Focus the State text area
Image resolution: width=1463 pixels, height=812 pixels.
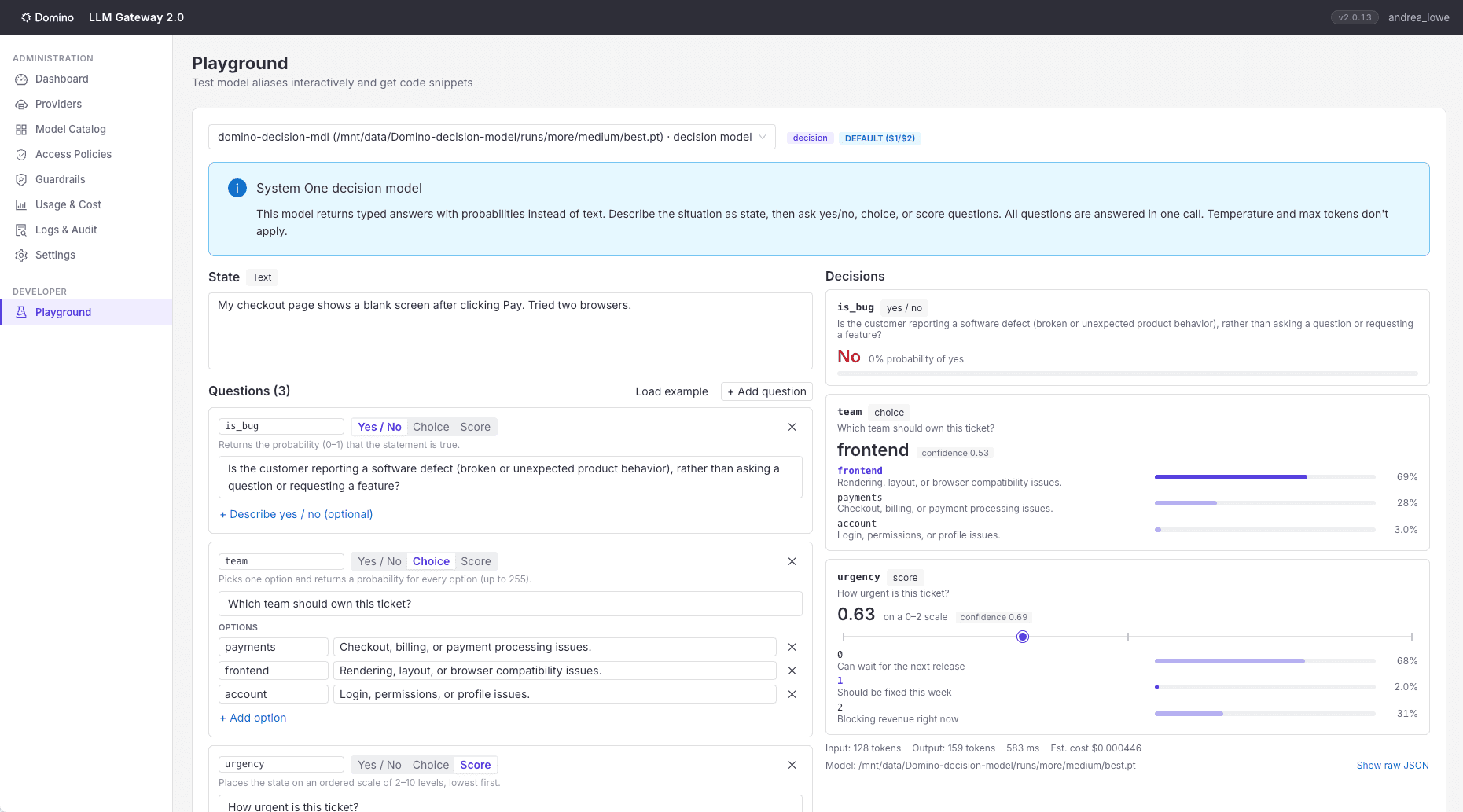pyautogui.click(x=510, y=331)
